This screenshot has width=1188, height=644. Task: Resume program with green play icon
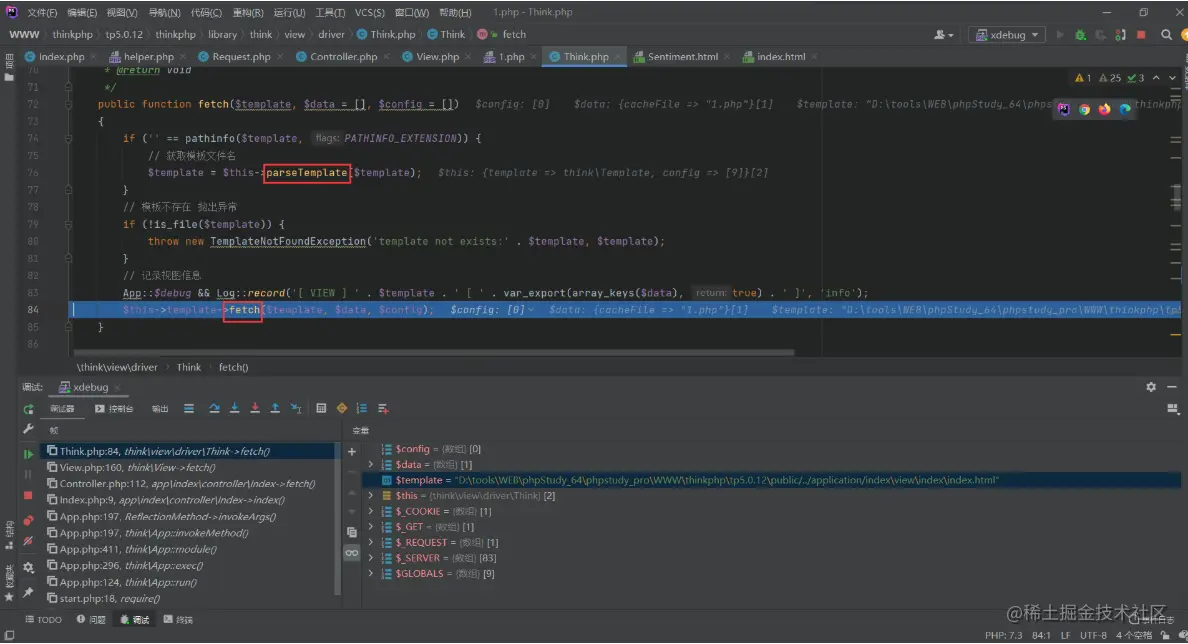click(28, 454)
